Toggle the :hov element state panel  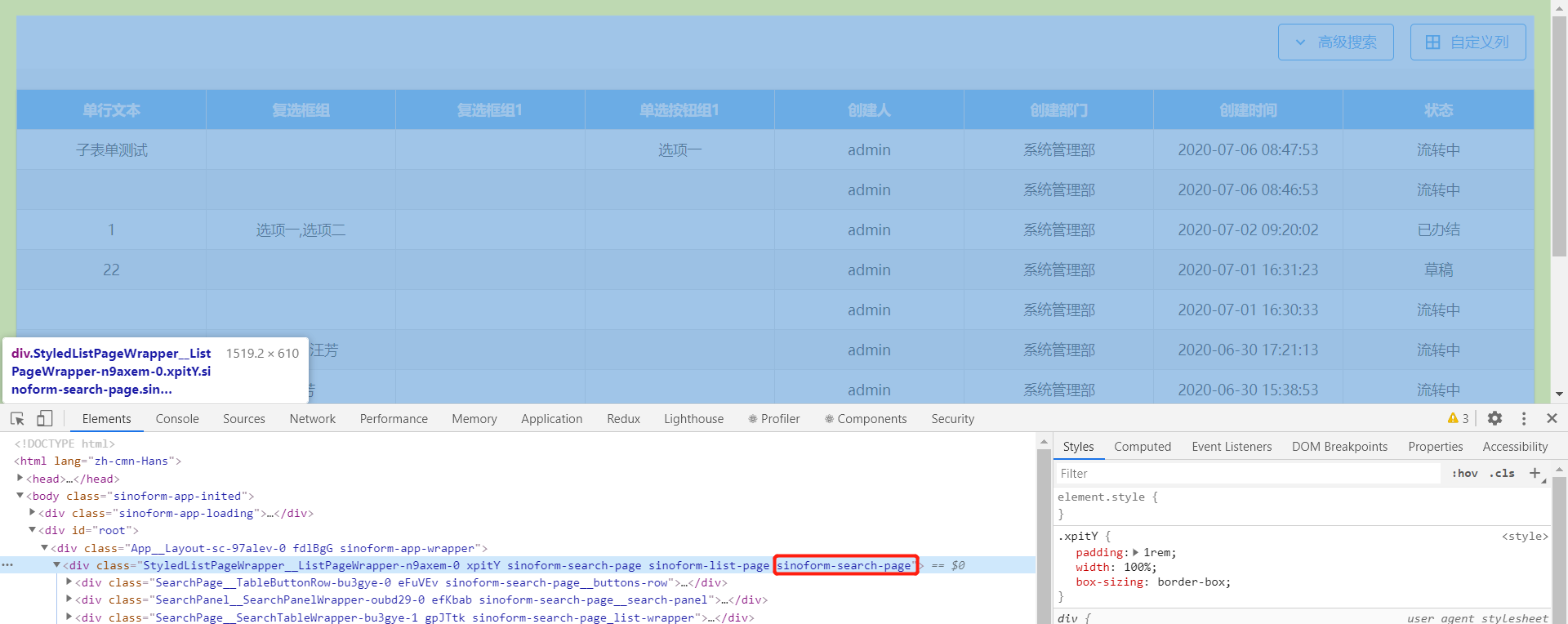click(1464, 473)
